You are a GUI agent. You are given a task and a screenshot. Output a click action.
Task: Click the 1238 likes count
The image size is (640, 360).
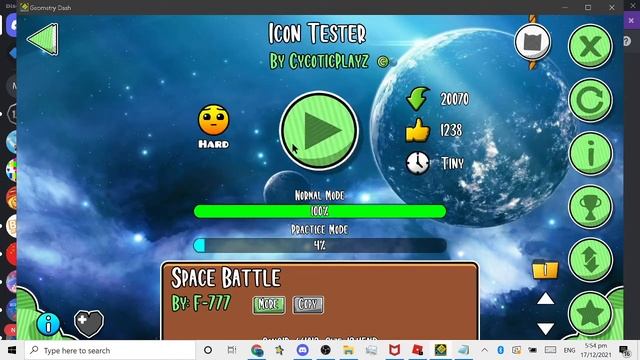(x=451, y=131)
